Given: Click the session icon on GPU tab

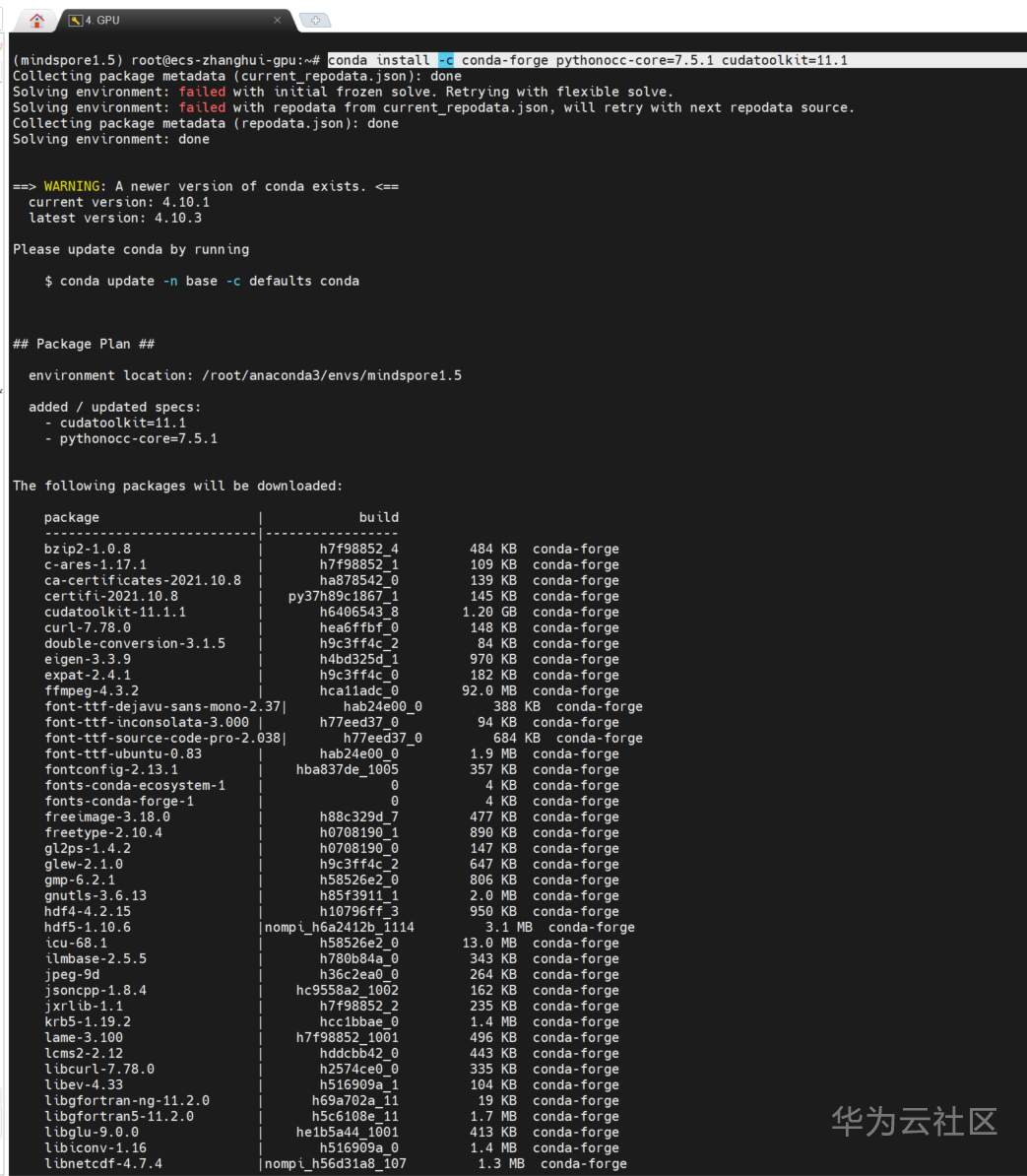Looking at the screenshot, I should point(76,20).
